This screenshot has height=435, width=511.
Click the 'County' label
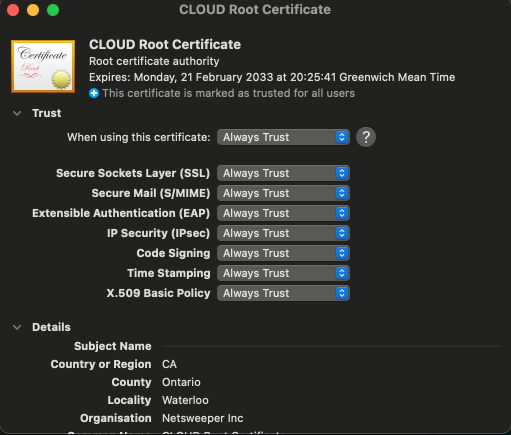tap(131, 382)
